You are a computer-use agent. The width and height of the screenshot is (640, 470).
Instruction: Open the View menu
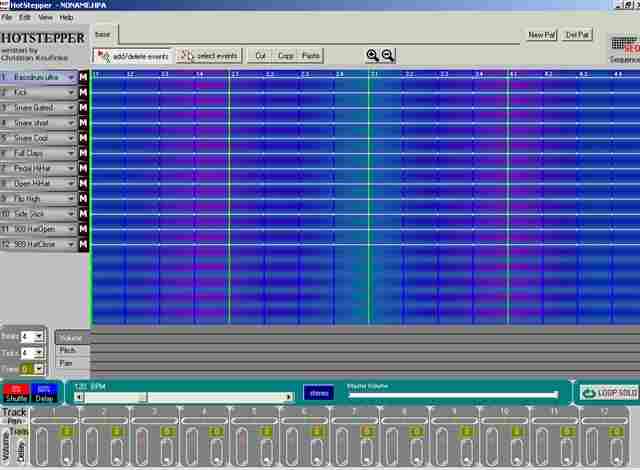pos(45,17)
